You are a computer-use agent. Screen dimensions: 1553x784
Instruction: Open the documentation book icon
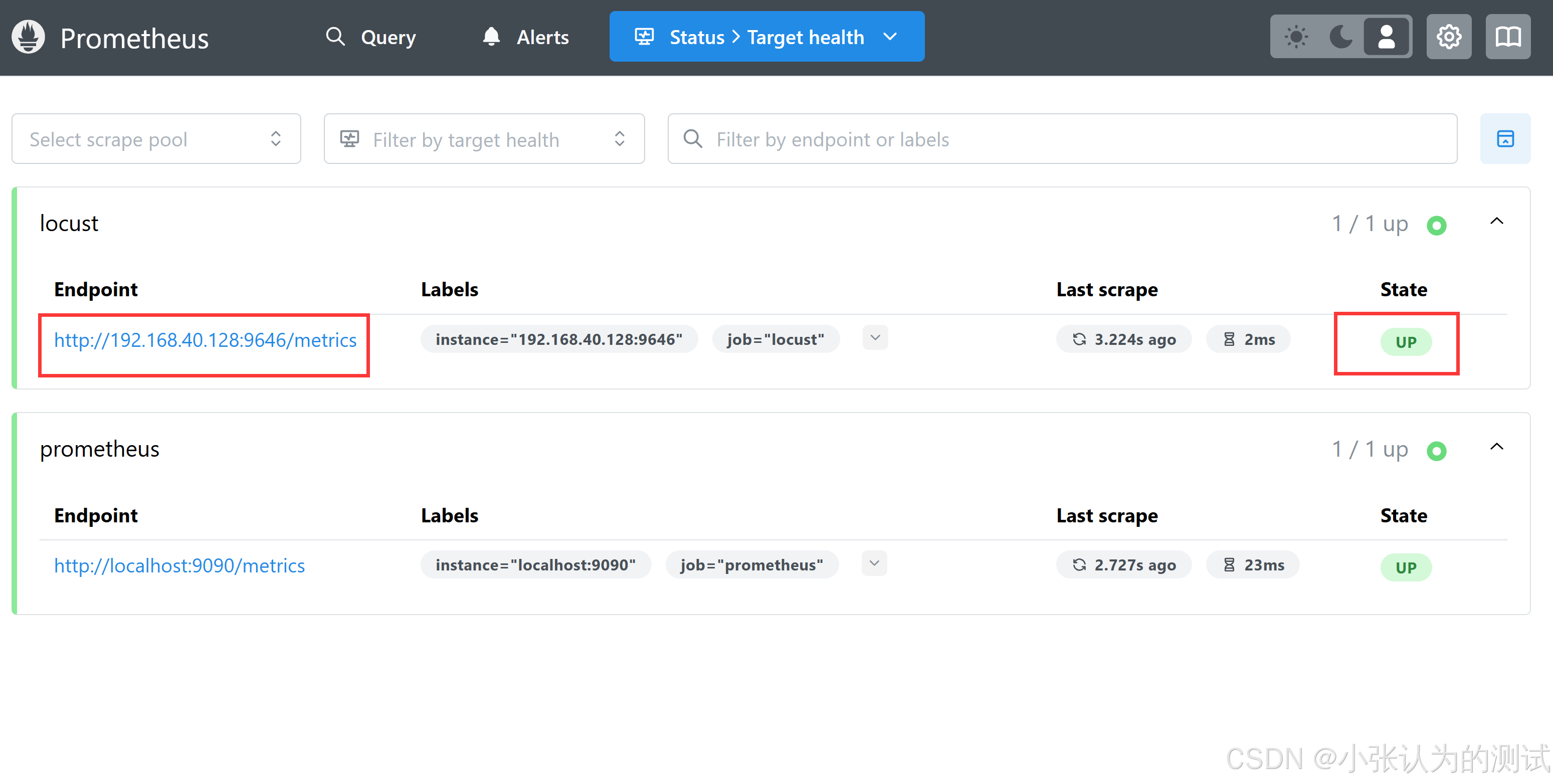pyautogui.click(x=1507, y=38)
